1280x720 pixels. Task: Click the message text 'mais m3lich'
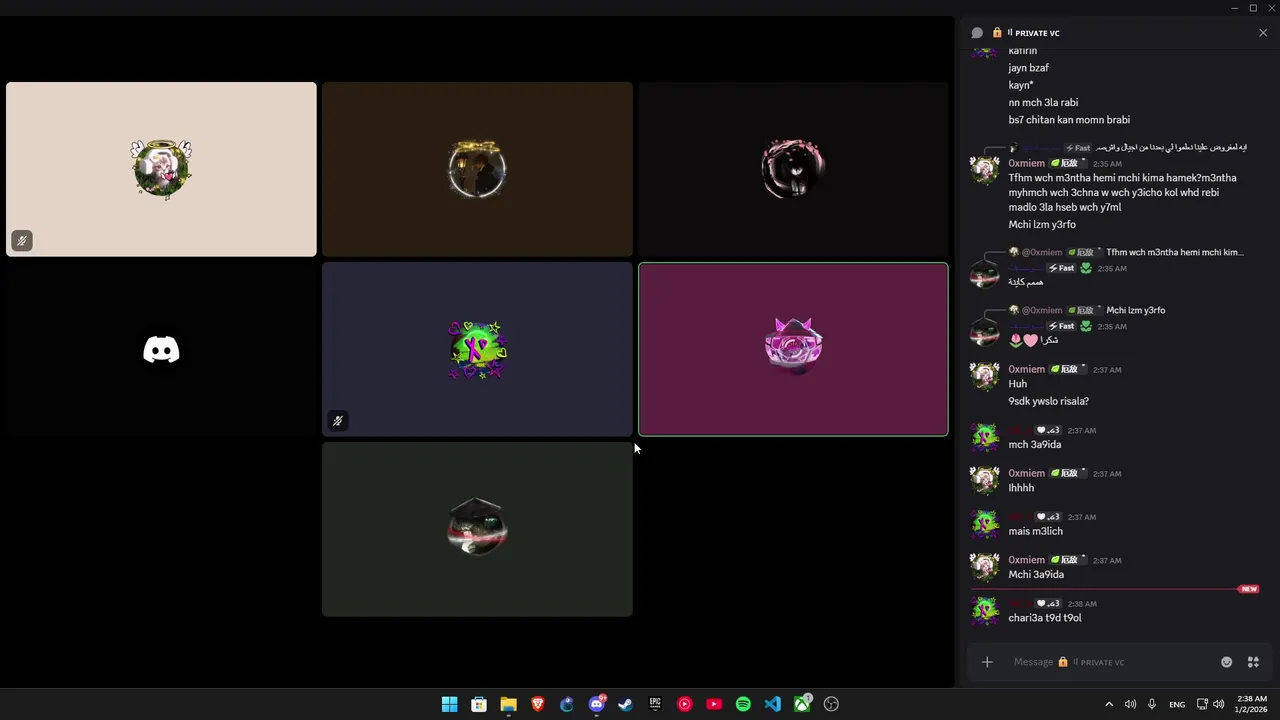1035,531
